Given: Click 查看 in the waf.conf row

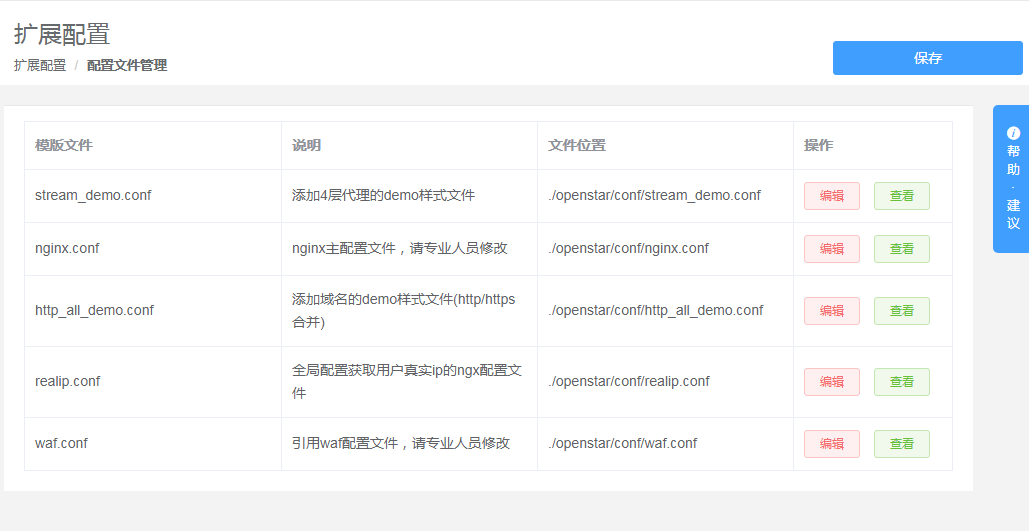Looking at the screenshot, I should point(902,444).
